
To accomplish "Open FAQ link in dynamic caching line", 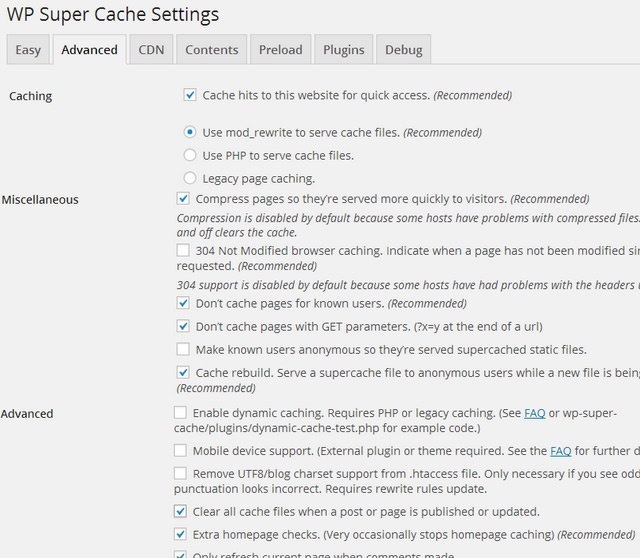I will point(535,413).
